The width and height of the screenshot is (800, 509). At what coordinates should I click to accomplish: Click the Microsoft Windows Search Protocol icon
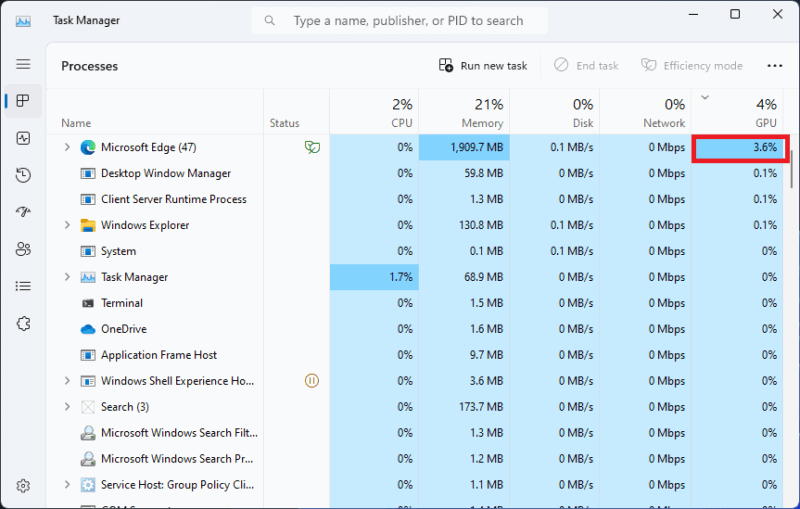coord(88,459)
